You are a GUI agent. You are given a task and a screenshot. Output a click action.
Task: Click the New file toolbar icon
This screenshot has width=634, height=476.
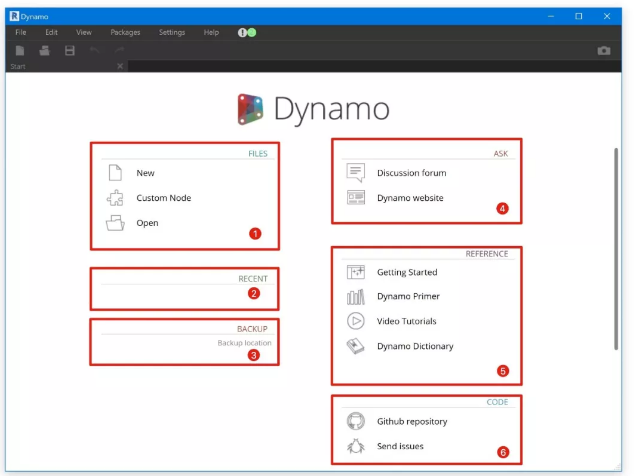click(x=20, y=51)
